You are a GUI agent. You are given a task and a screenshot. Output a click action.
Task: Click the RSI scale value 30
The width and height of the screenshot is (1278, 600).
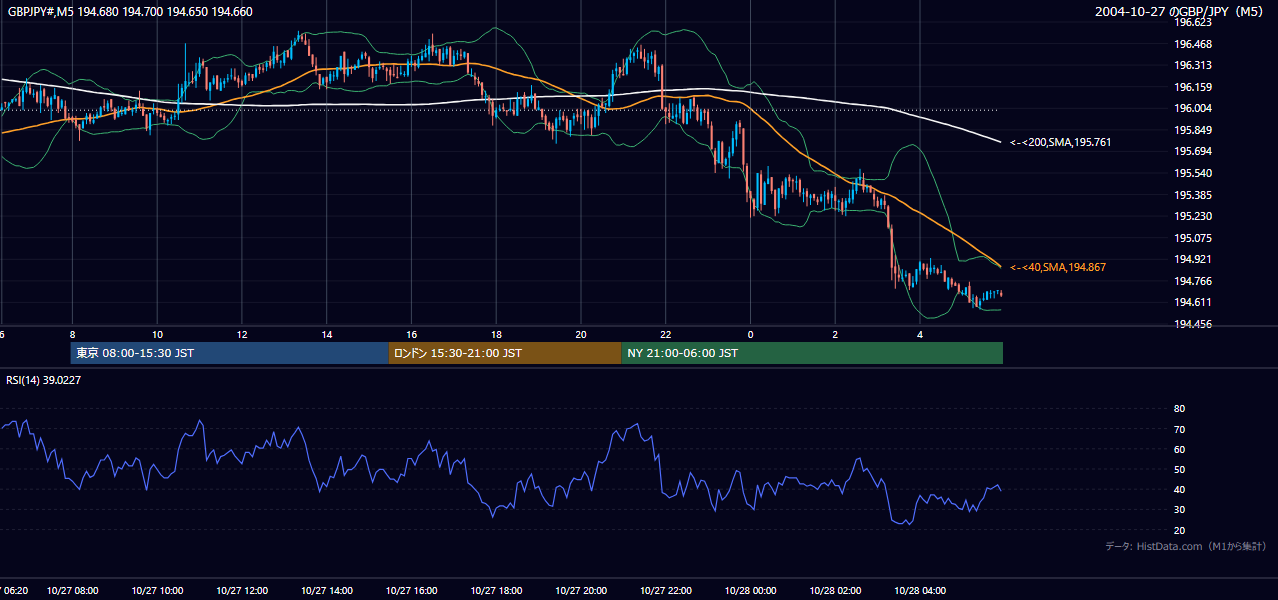pos(1180,509)
